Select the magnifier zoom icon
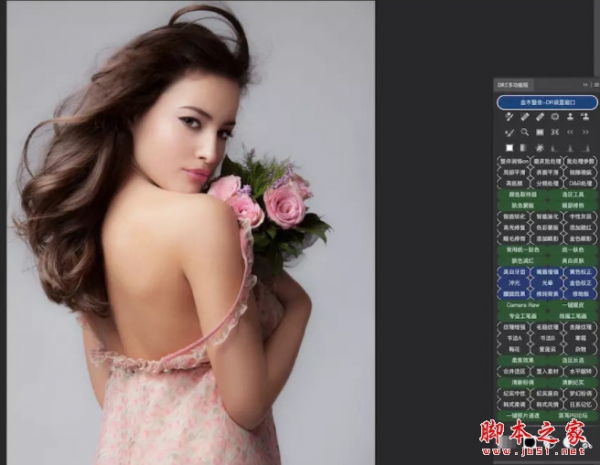 (x=525, y=132)
